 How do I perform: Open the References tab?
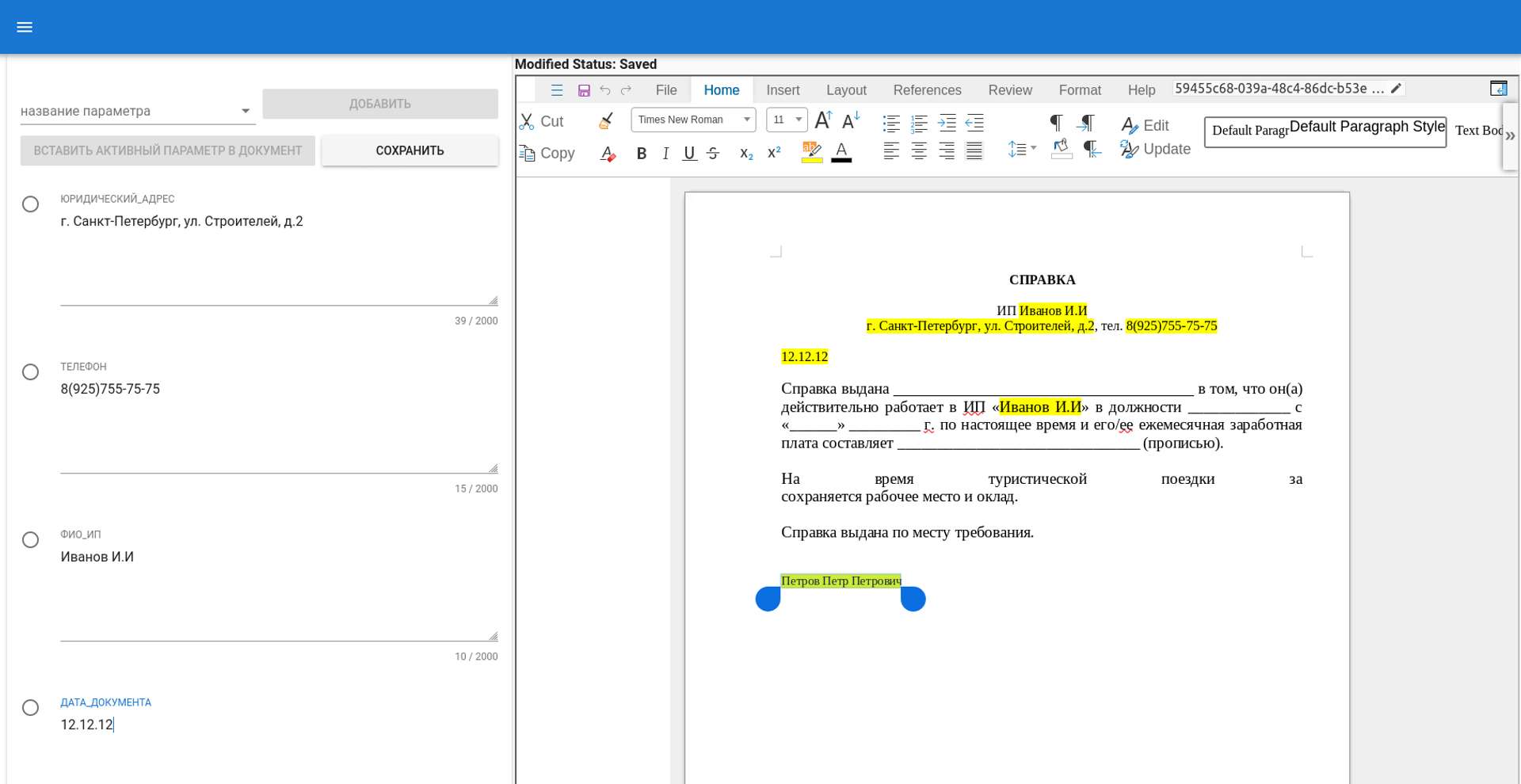point(927,90)
